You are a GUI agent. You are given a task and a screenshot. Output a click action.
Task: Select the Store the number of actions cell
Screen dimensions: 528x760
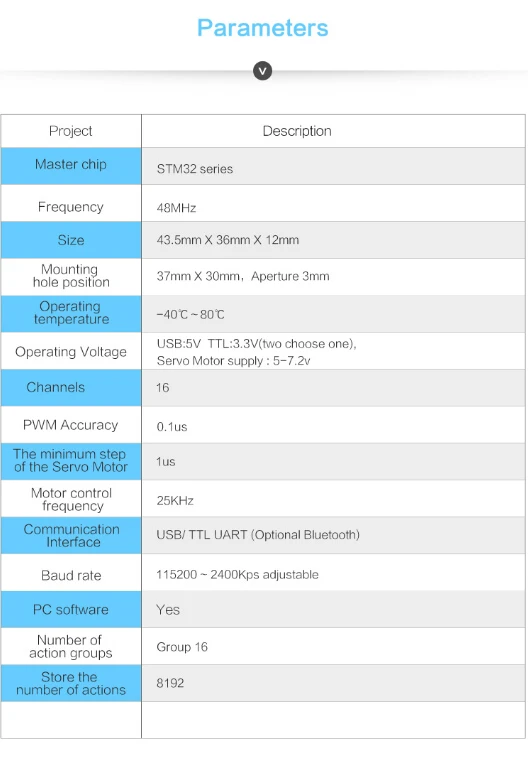click(x=71, y=683)
